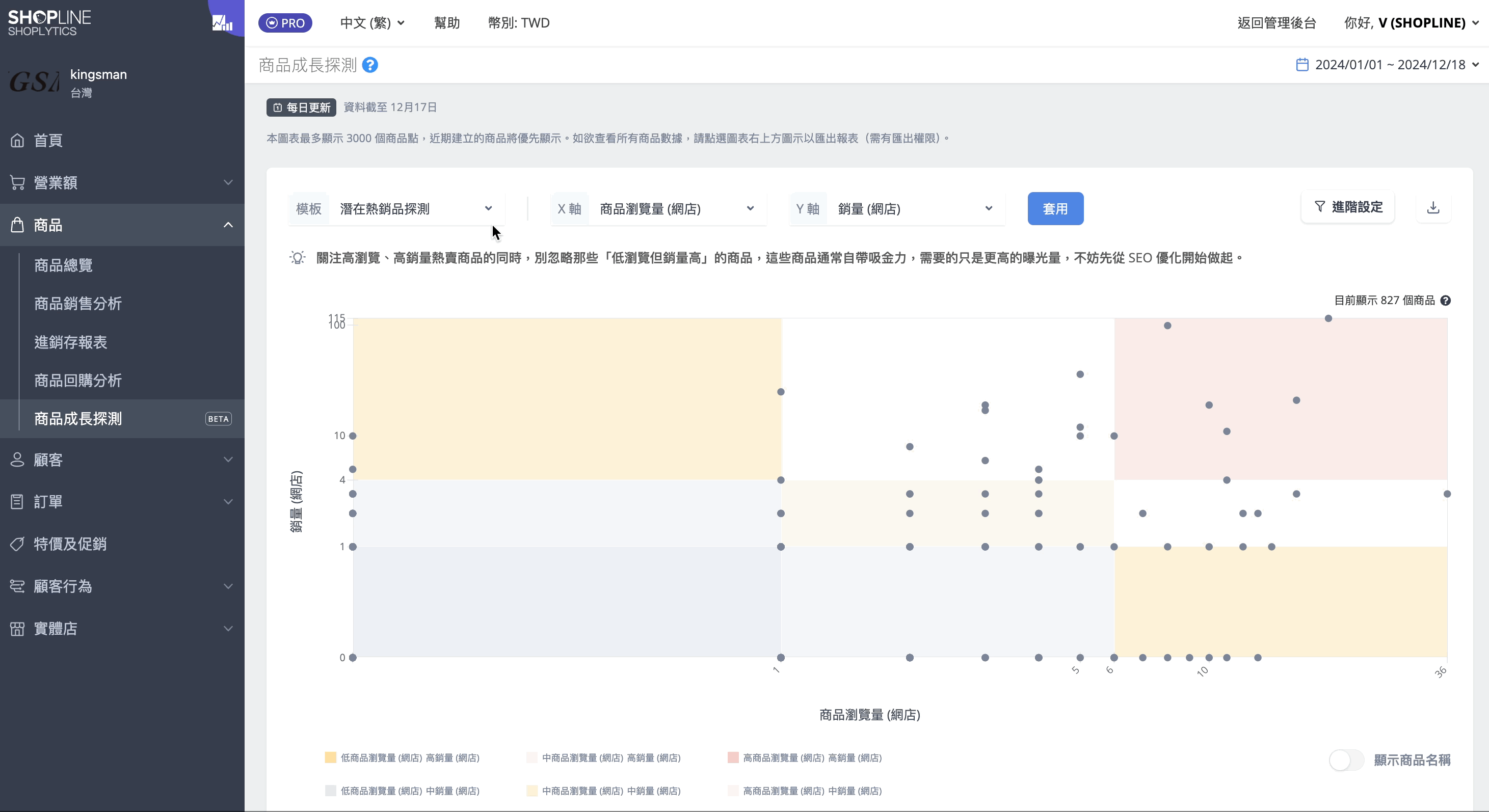This screenshot has height=812, width=1489.
Task: Click the shopping cart icon for 營業額
Action: [x=17, y=183]
